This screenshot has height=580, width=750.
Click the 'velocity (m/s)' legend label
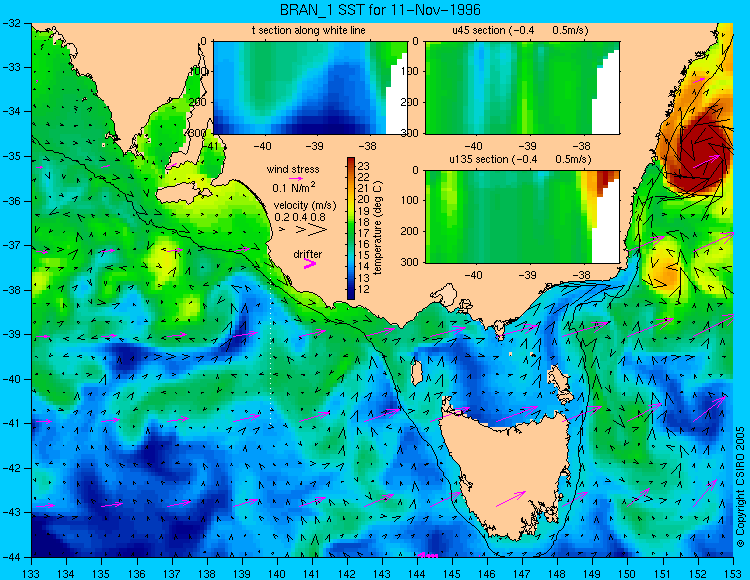point(305,206)
